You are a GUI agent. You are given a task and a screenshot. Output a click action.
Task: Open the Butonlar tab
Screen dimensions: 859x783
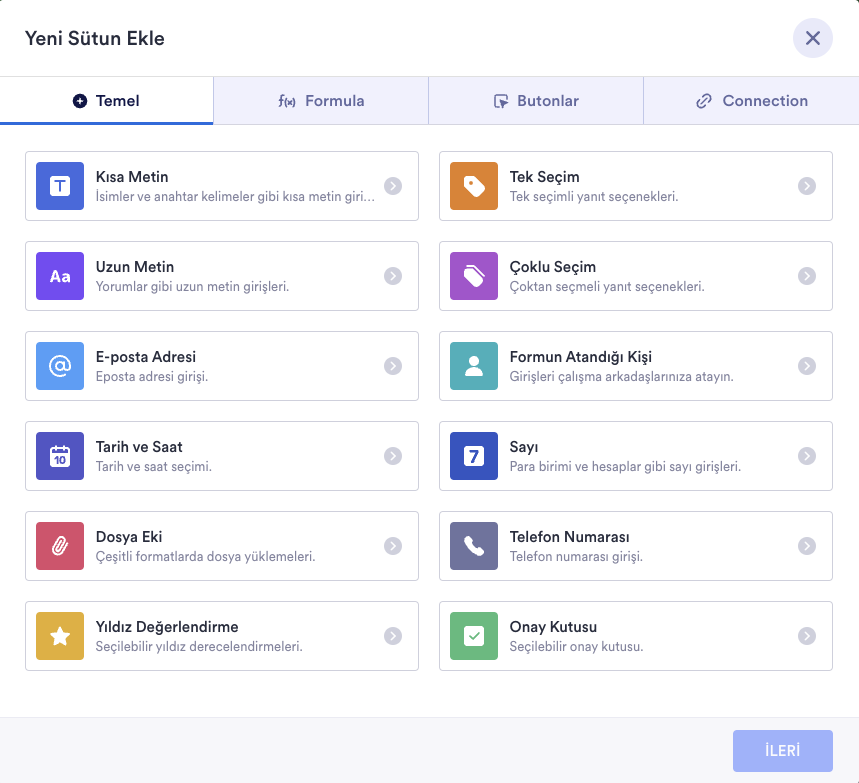pos(536,101)
